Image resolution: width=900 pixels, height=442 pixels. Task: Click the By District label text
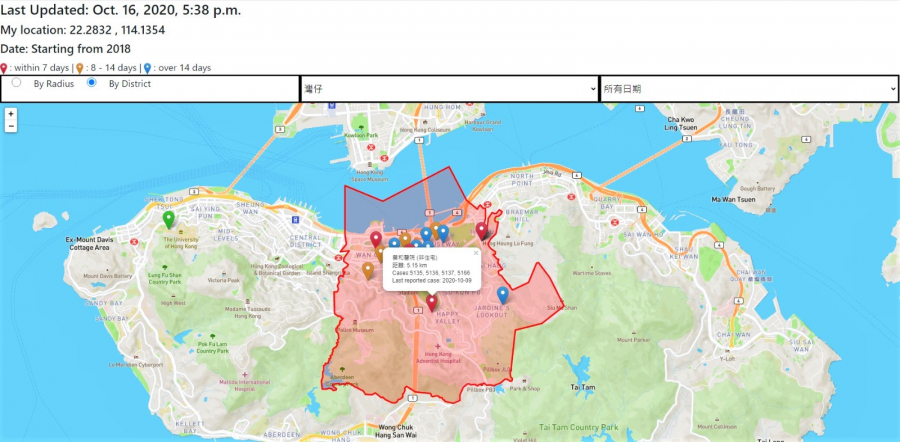(x=129, y=84)
